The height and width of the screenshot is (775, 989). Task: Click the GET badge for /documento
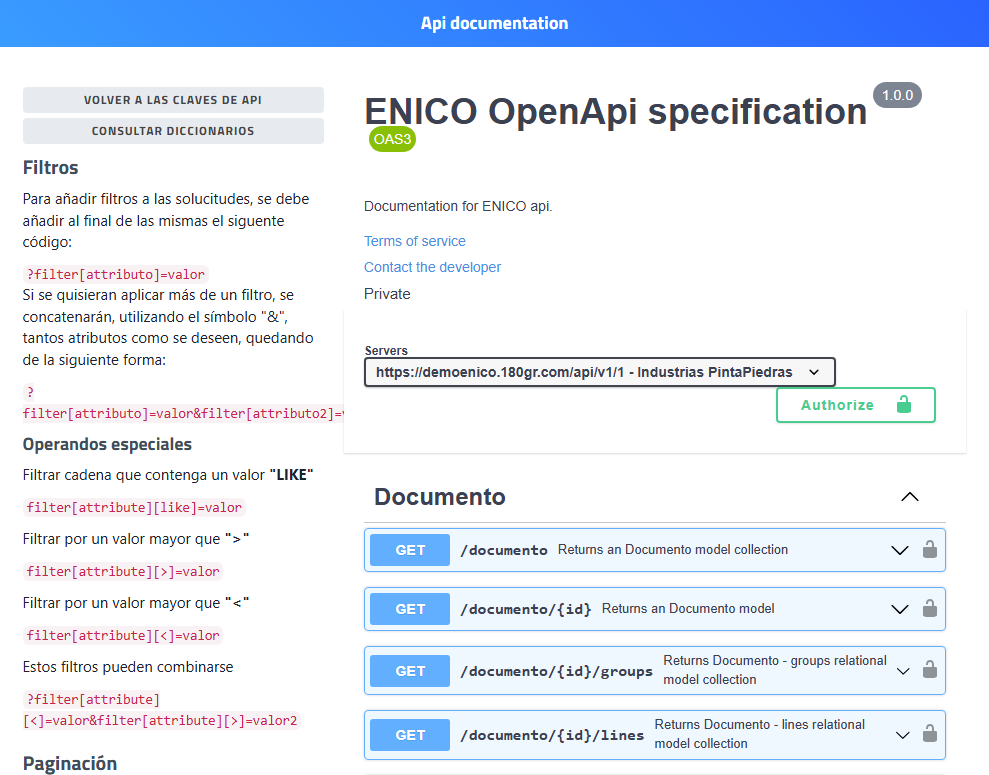pos(410,550)
